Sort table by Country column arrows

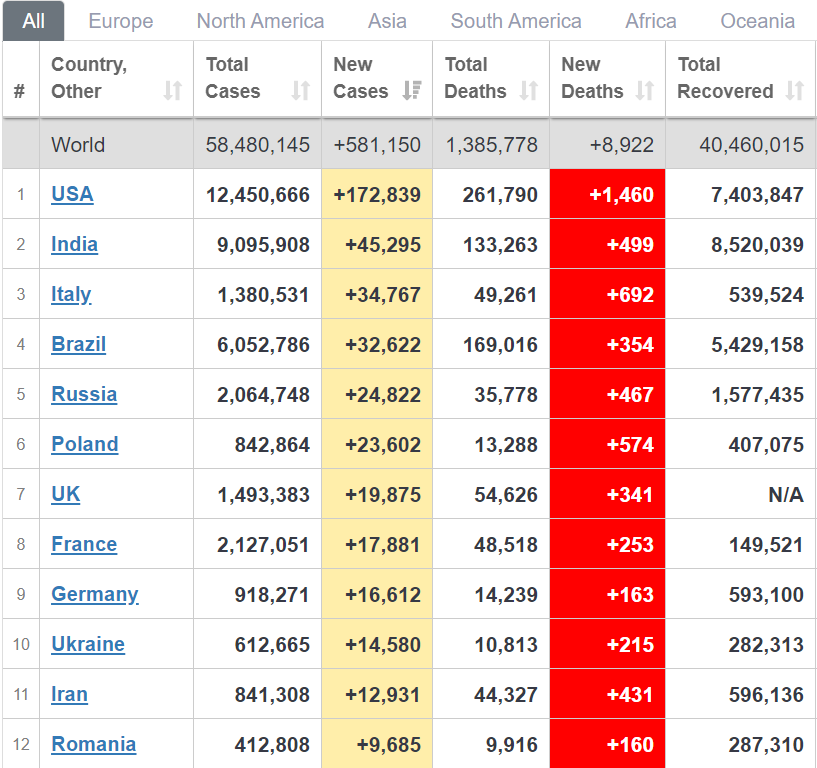coord(172,91)
